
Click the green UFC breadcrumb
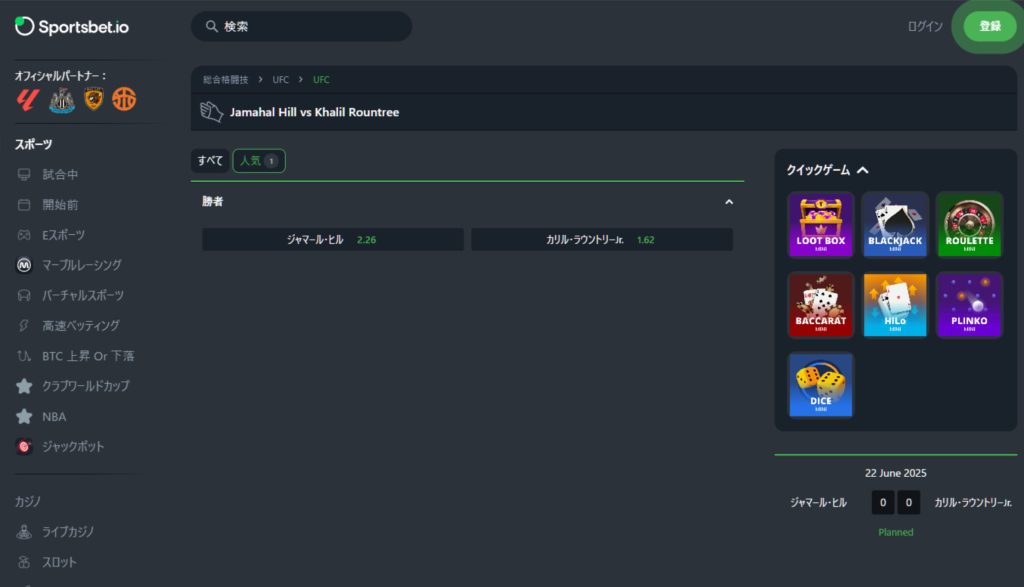(x=321, y=80)
